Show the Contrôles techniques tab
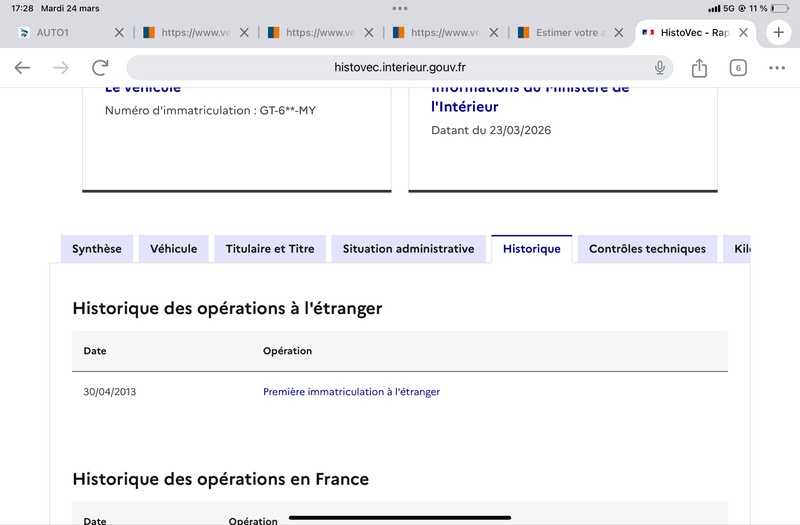The width and height of the screenshot is (800, 525). point(647,249)
